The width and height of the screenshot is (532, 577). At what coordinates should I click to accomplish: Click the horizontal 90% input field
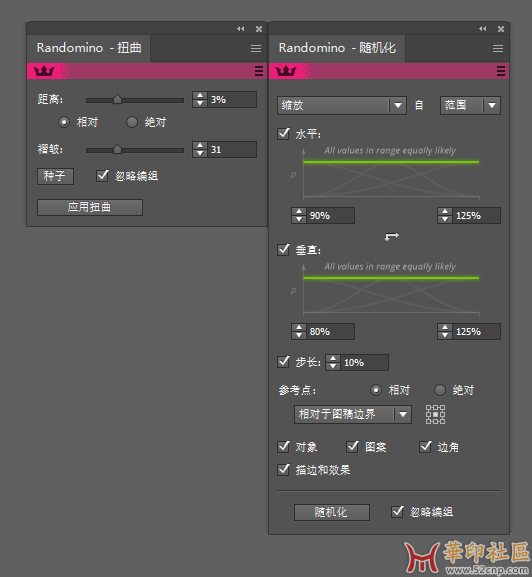(x=330, y=215)
